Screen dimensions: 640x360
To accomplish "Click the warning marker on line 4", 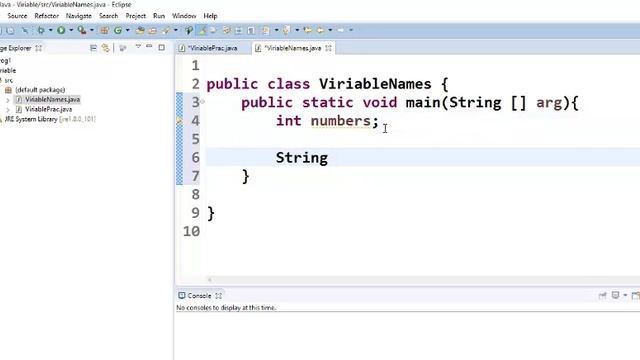I will tap(180, 121).
